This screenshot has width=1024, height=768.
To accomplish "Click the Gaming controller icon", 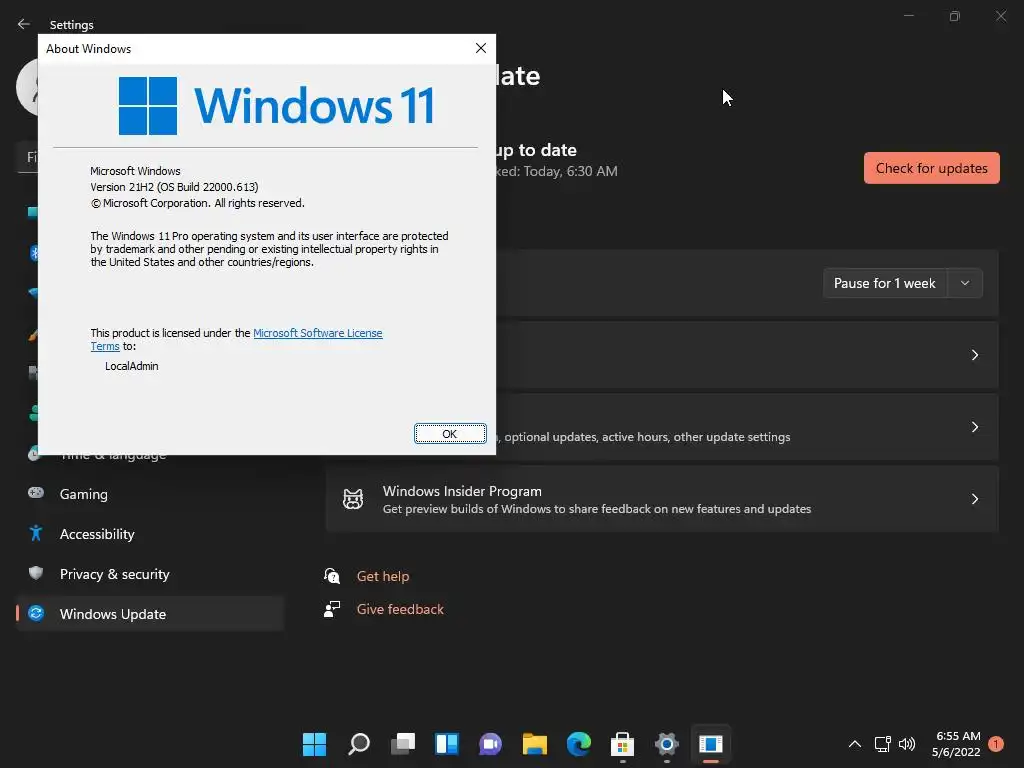I will [x=36, y=493].
